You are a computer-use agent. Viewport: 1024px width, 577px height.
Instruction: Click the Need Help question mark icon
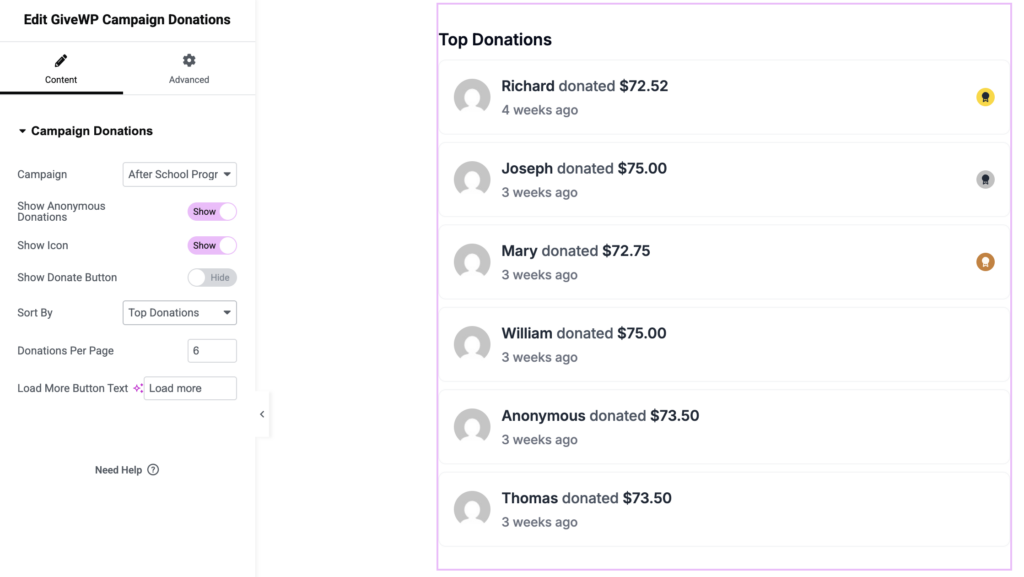(x=153, y=470)
